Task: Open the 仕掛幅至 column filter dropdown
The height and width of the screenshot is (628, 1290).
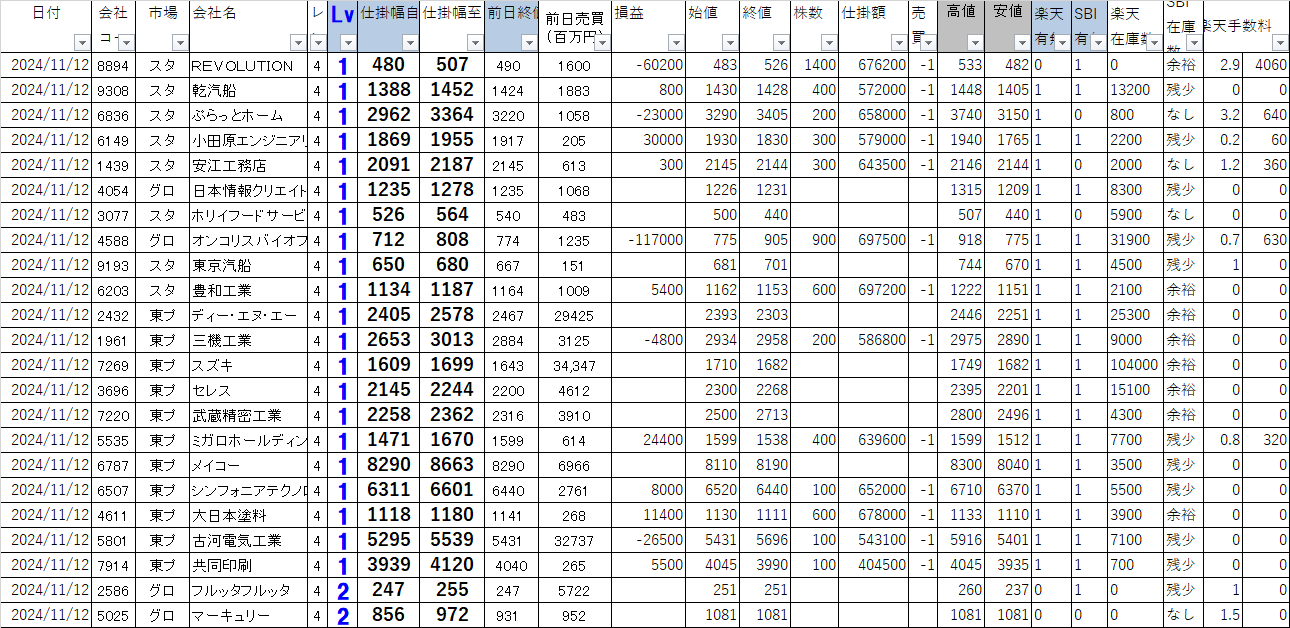Action: pyautogui.click(x=475, y=43)
